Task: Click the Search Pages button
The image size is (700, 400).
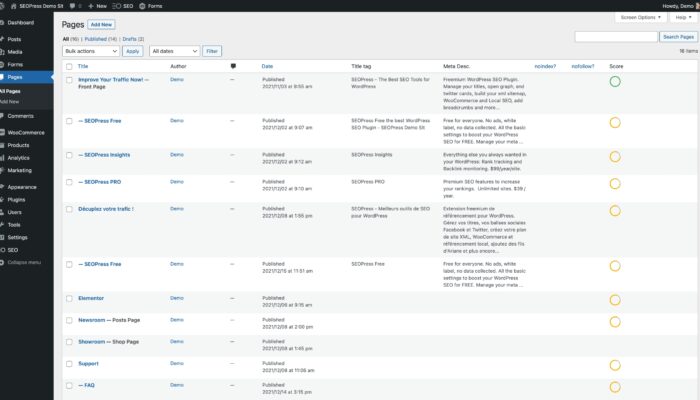Action: pyautogui.click(x=678, y=37)
